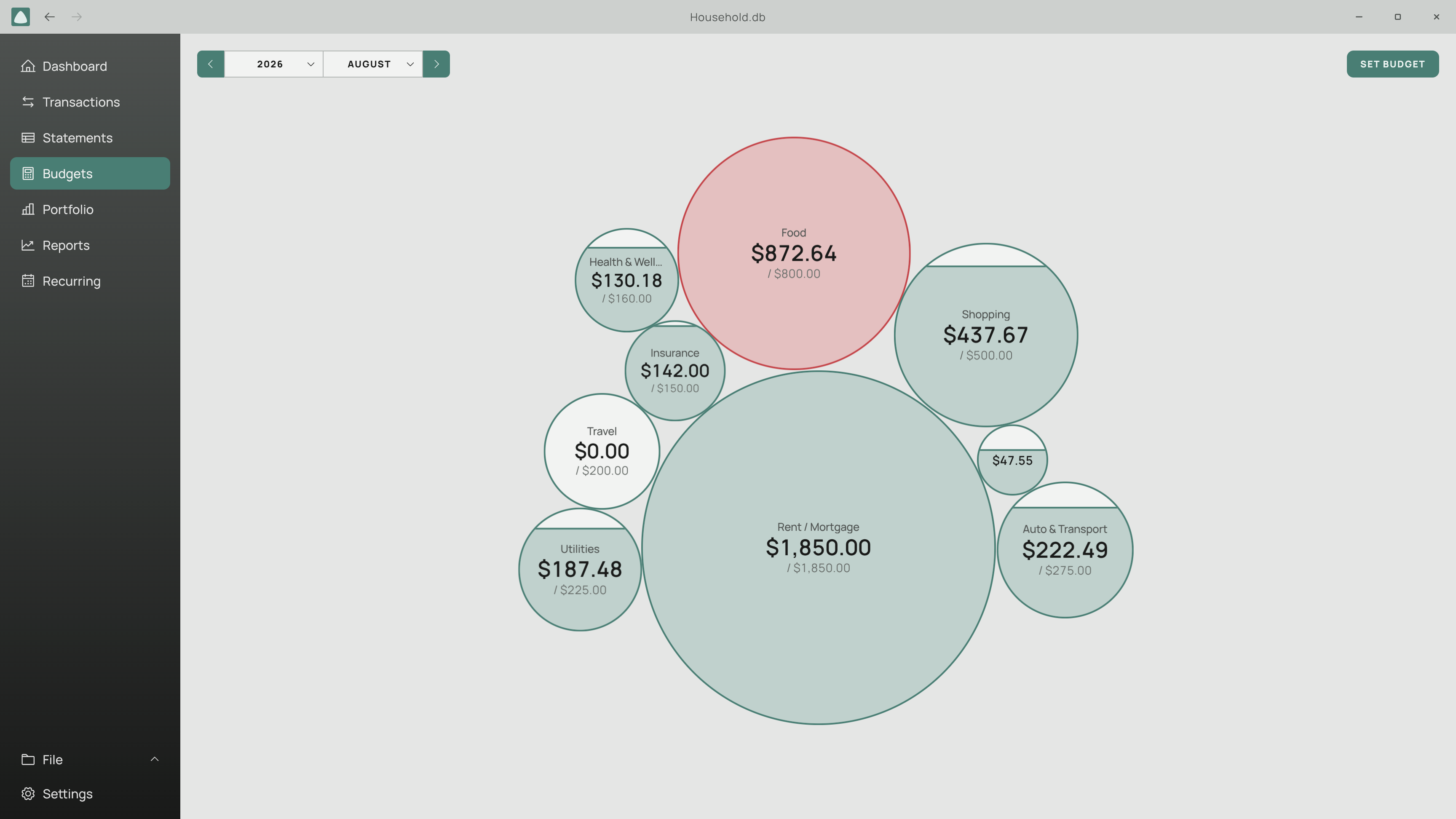This screenshot has width=1456, height=819.
Task: Switch to the Statements section
Action: (x=91, y=138)
